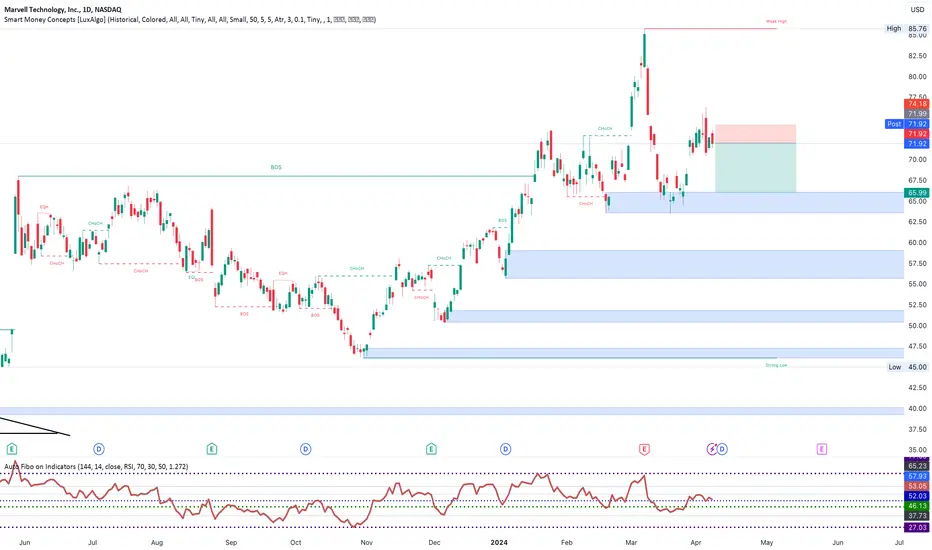The width and height of the screenshot is (932, 550).
Task: Click the green 65.99 target price label
Action: [x=917, y=193]
